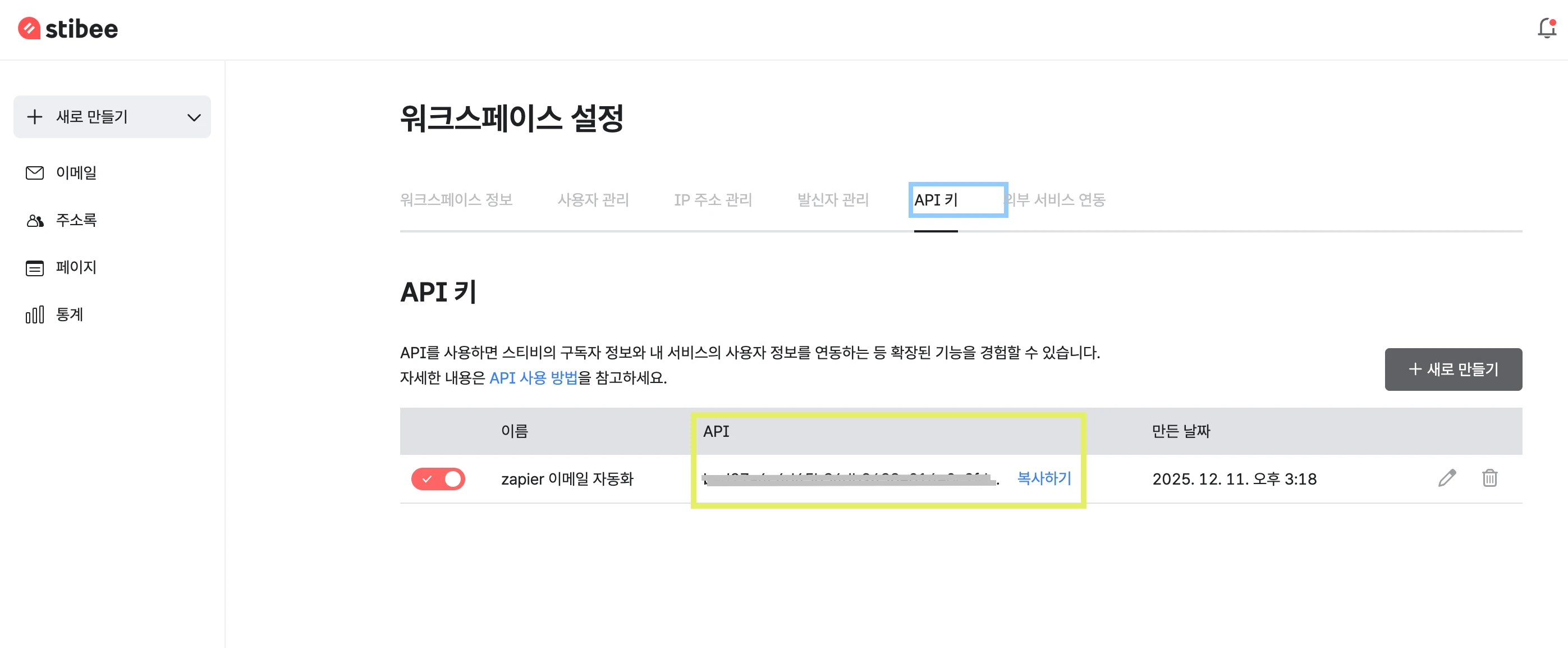
Task: Open the 사용자 관리 tab
Action: 593,200
